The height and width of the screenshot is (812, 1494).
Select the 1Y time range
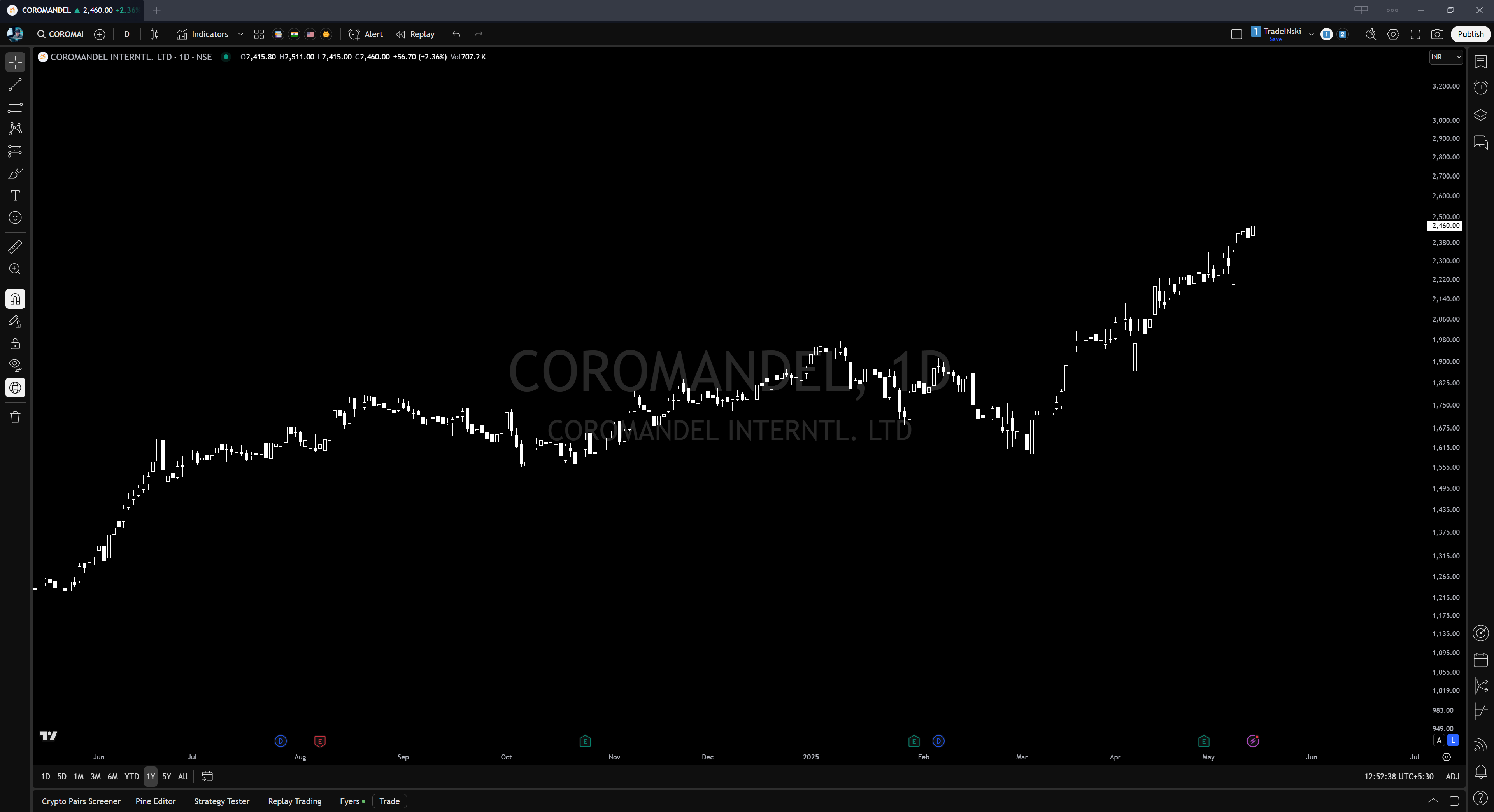pos(150,777)
